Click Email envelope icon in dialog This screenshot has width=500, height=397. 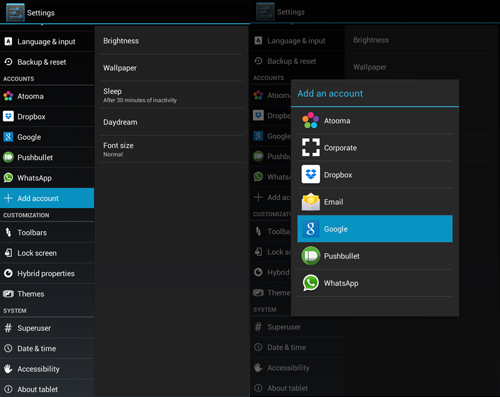click(311, 202)
